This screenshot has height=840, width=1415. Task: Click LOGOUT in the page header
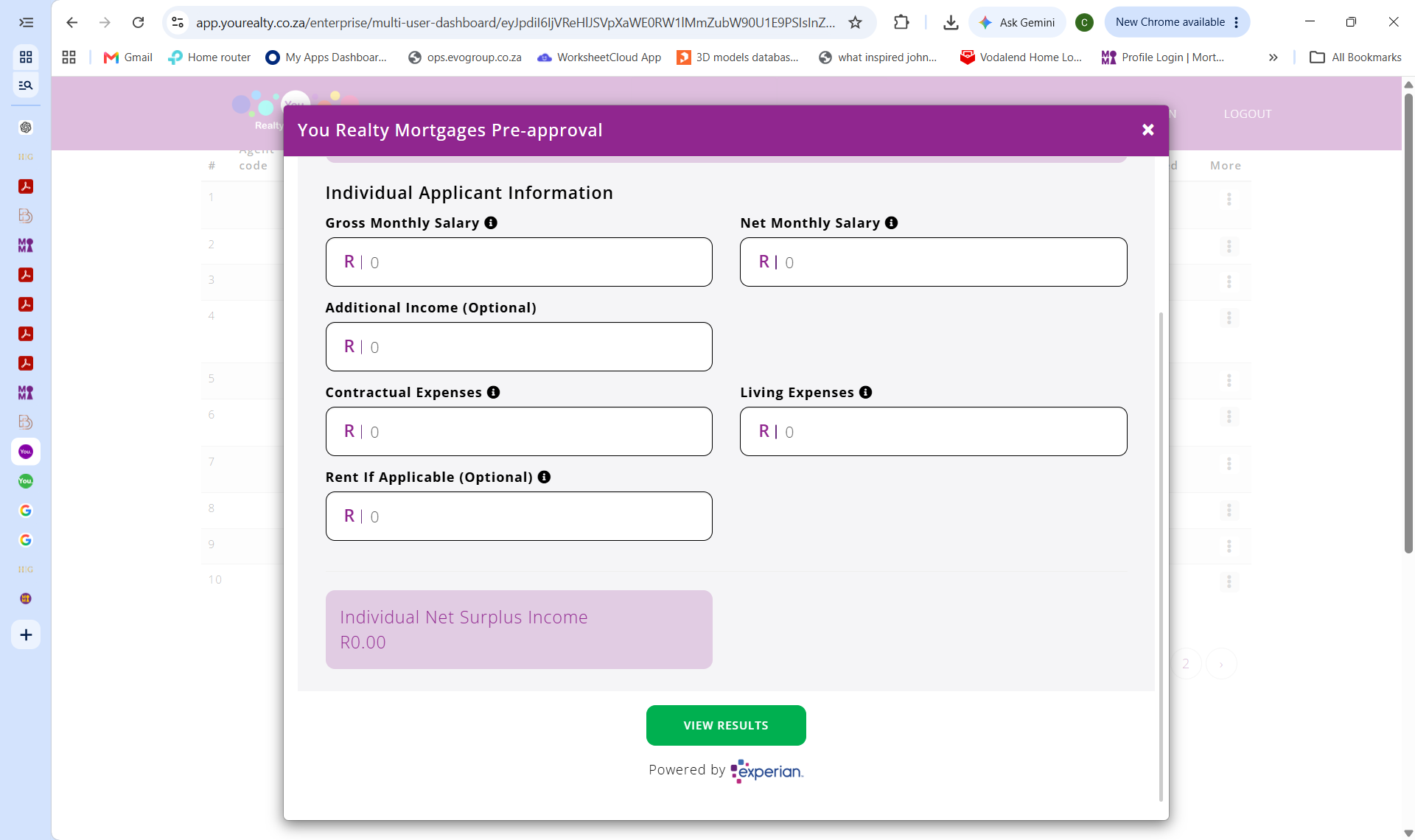click(1247, 113)
